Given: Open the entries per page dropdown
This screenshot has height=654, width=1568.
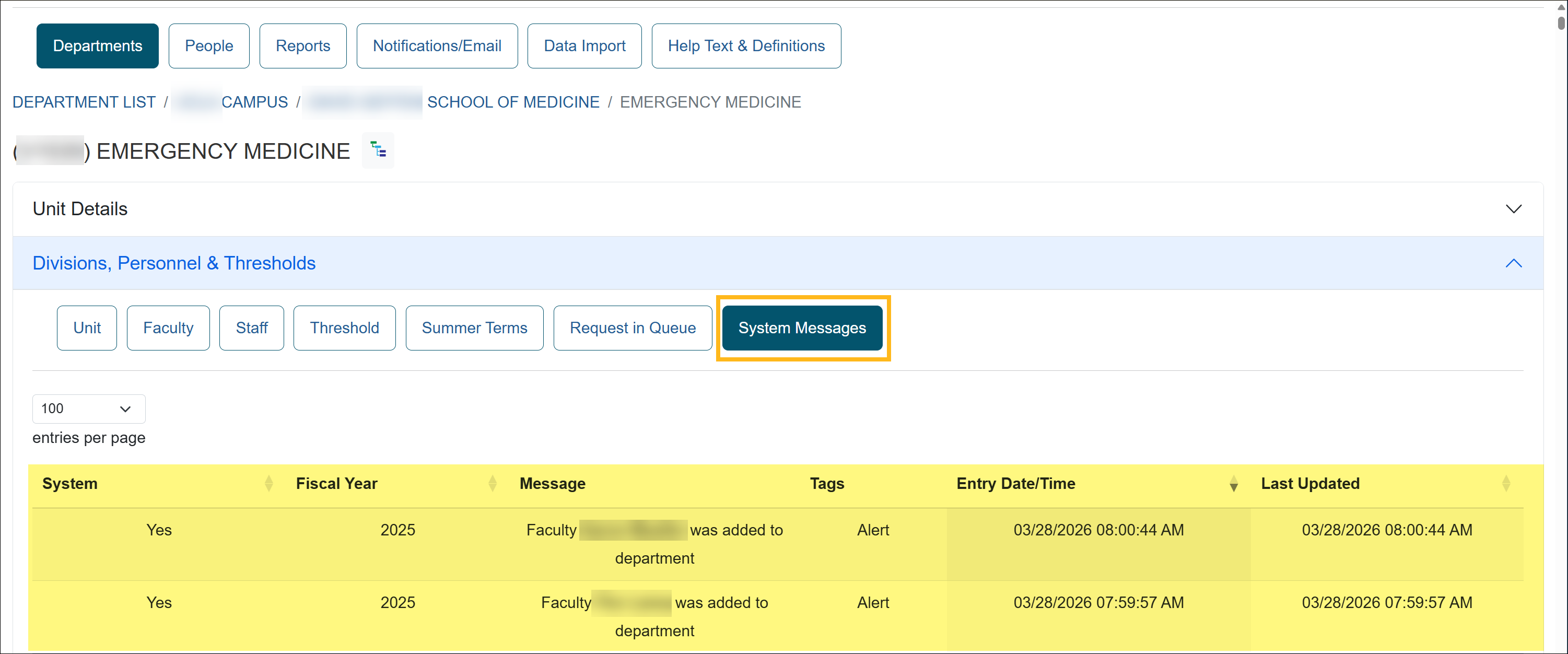Looking at the screenshot, I should [x=88, y=408].
